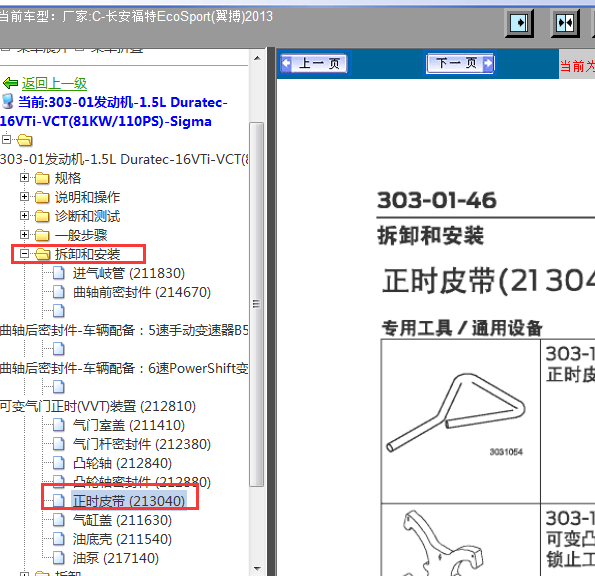Click the folder icon beside 一般步骤
Viewport: 595px width, 576px height.
pyautogui.click(x=42, y=235)
